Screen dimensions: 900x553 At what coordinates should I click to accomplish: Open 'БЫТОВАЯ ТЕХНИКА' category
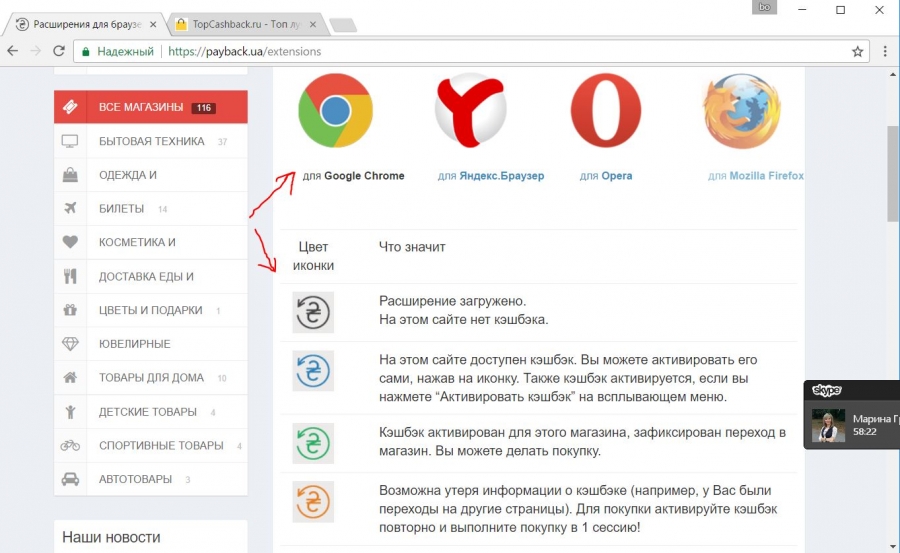pos(151,141)
